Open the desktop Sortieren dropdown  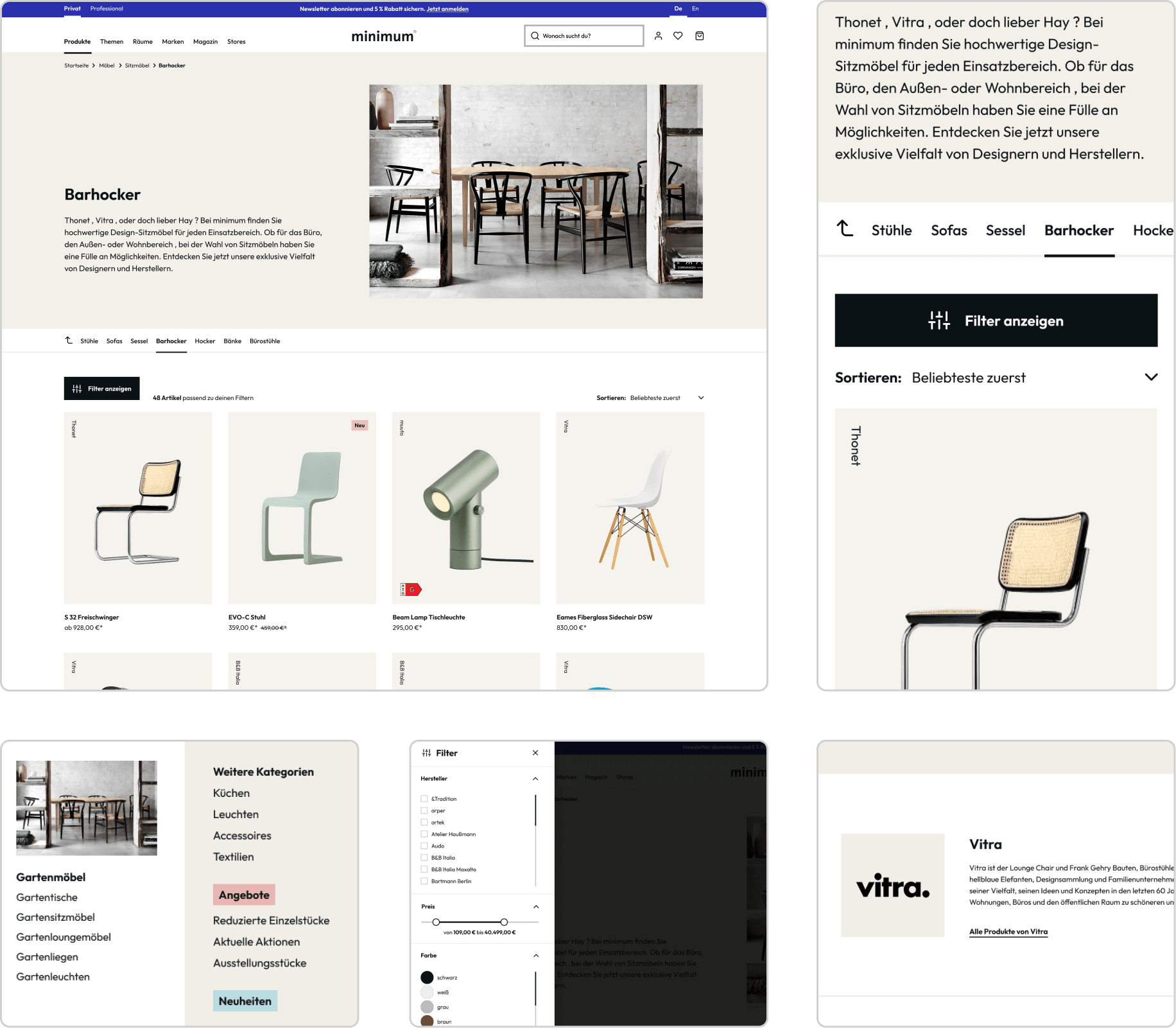coord(650,398)
